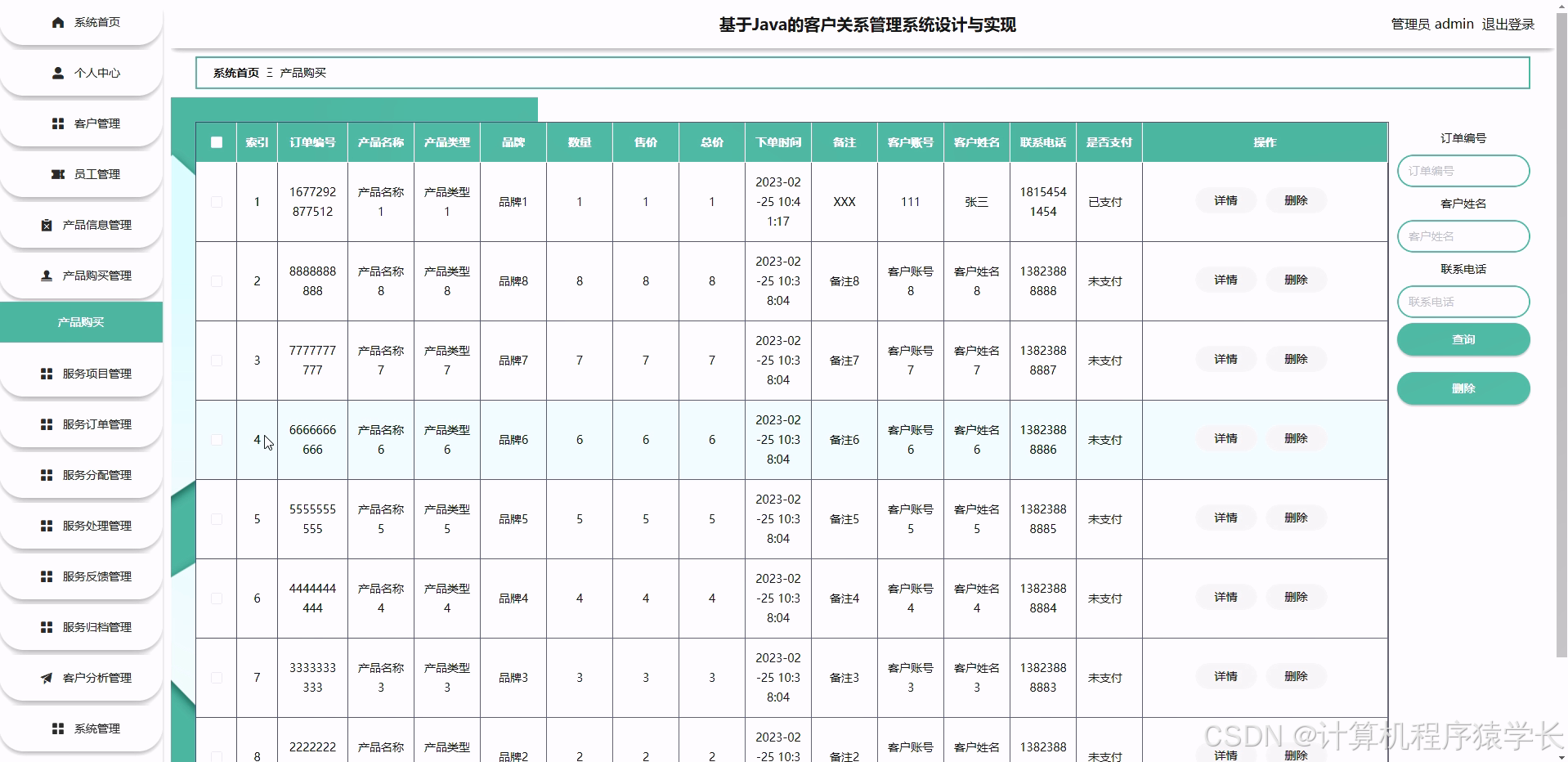Check the box for order 8888888888

(x=217, y=281)
